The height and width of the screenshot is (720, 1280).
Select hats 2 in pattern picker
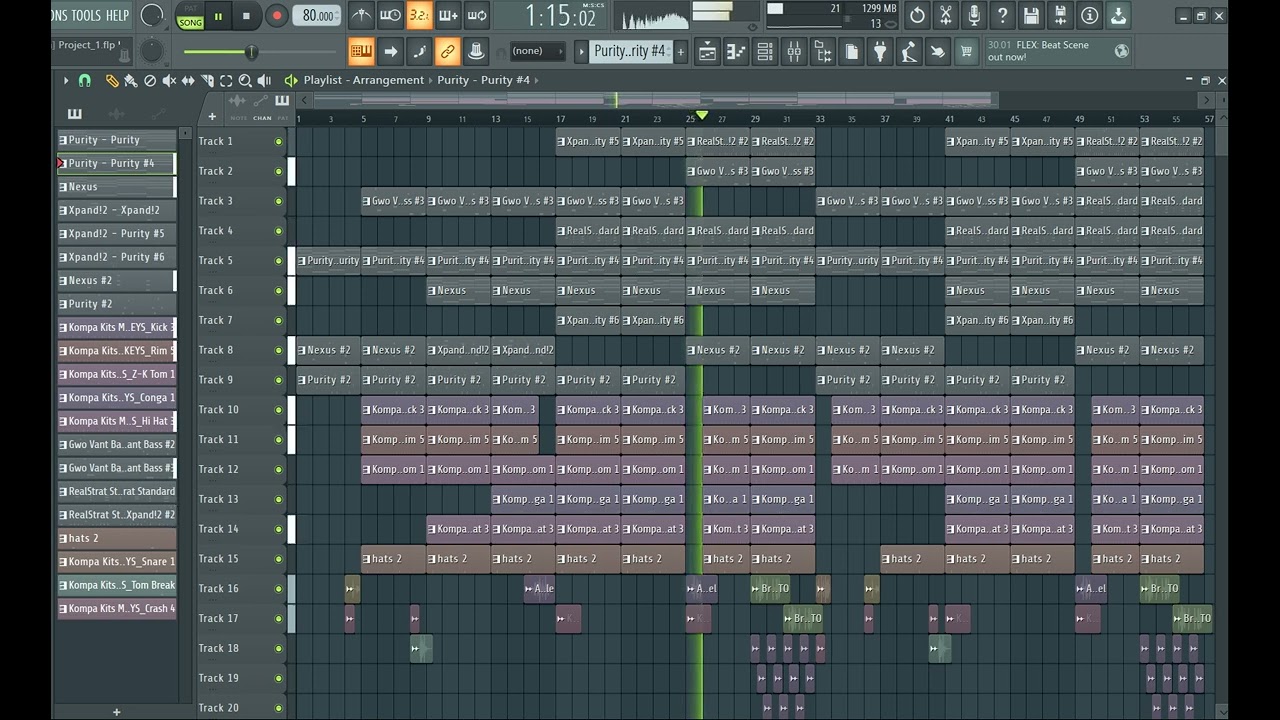click(116, 538)
